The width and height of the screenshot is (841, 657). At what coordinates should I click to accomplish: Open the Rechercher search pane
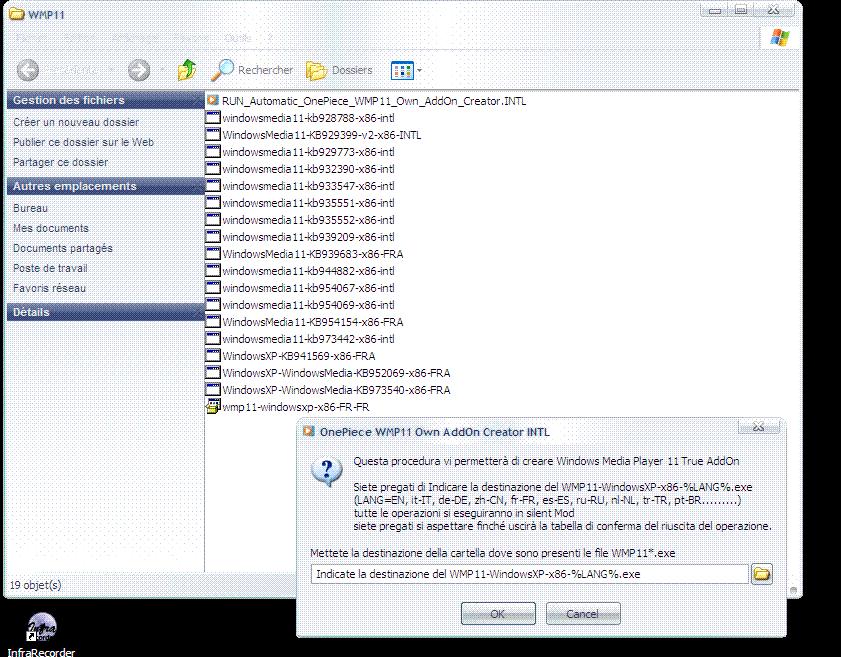point(252,70)
